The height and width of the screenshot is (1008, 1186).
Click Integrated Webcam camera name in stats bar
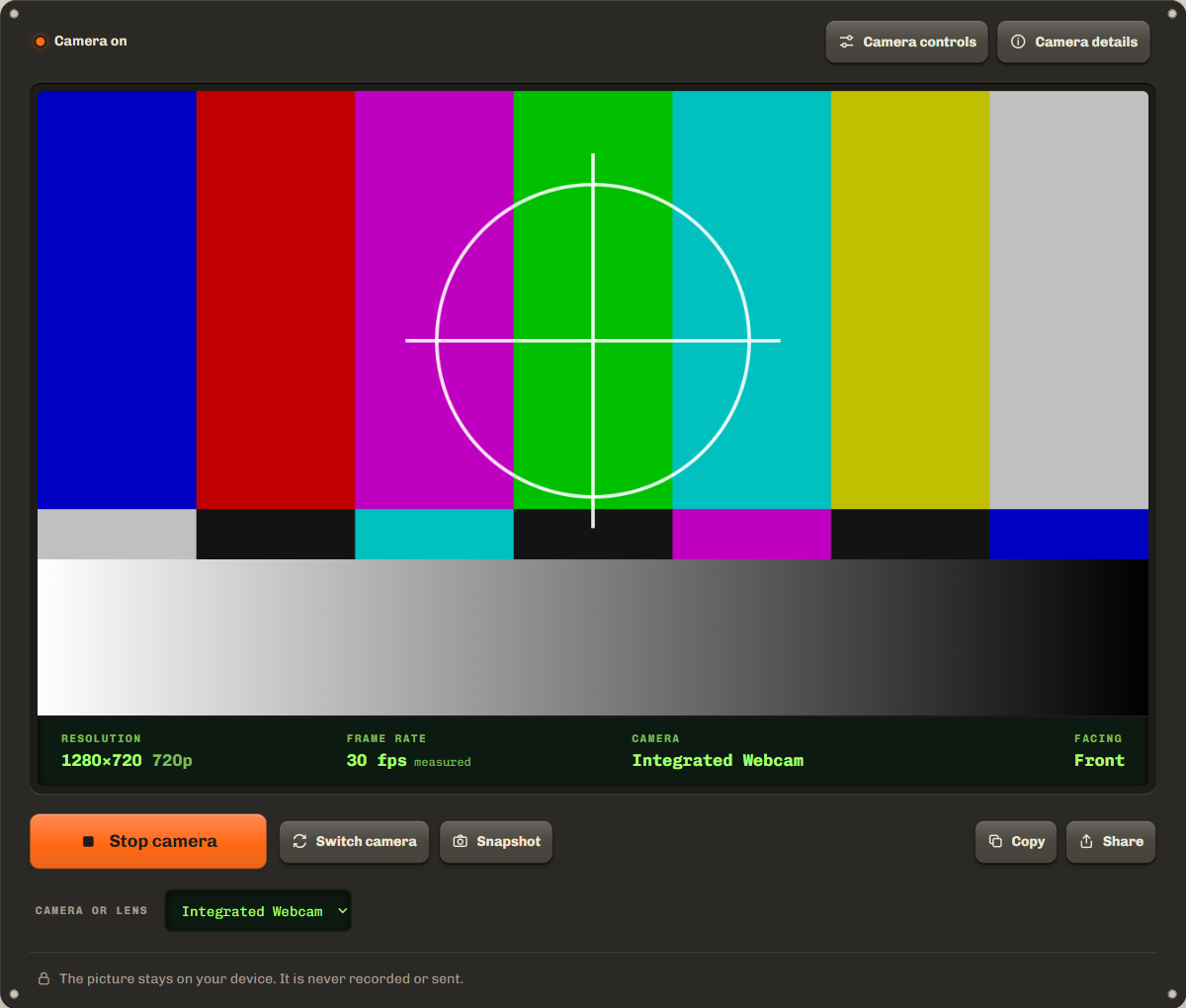click(x=718, y=760)
